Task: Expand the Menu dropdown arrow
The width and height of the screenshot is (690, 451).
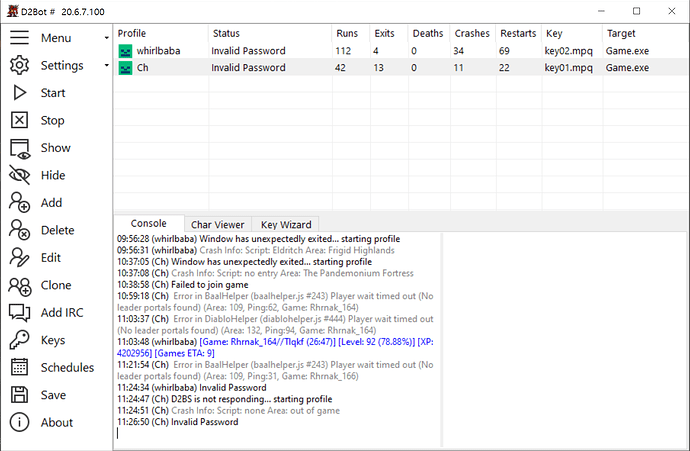Action: [x=106, y=38]
